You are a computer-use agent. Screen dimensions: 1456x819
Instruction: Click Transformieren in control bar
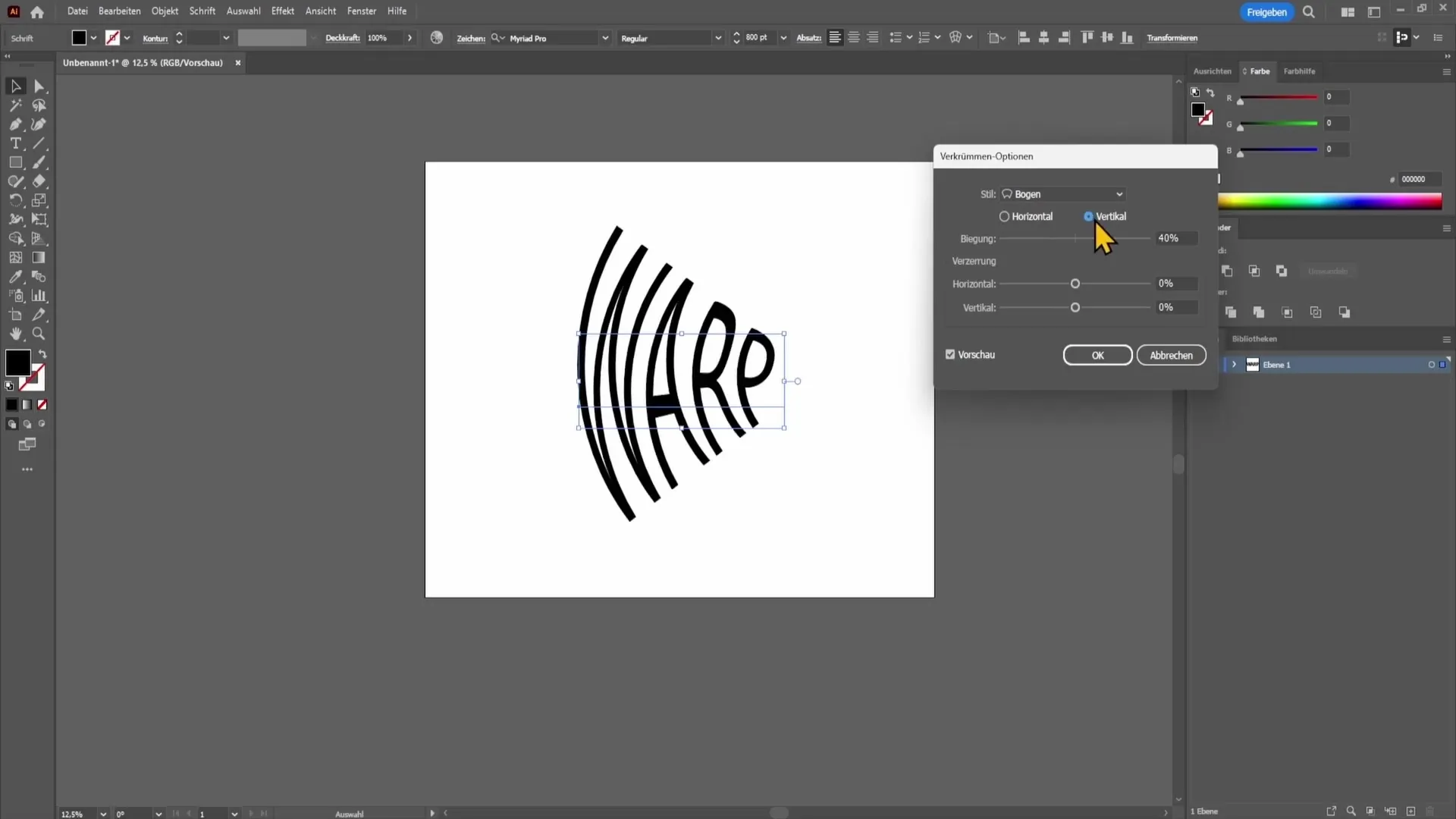point(1172,38)
